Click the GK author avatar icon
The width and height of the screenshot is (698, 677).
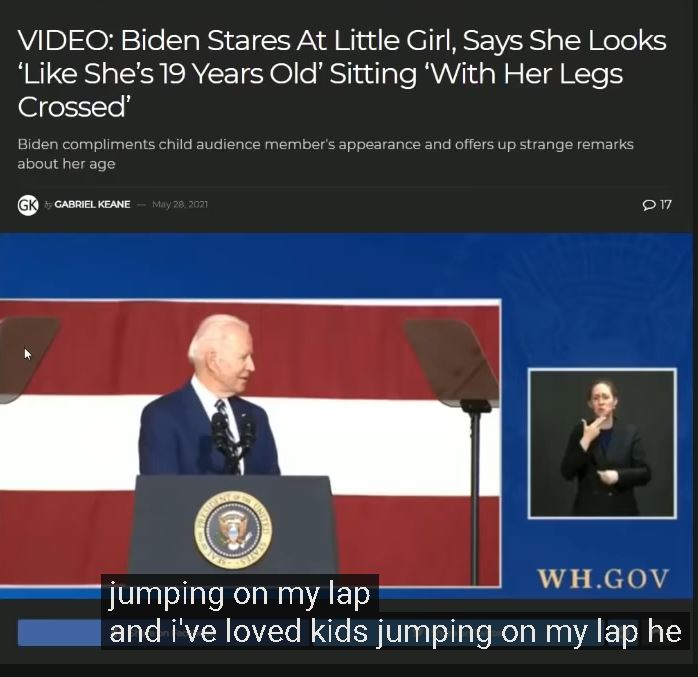[x=28, y=205]
